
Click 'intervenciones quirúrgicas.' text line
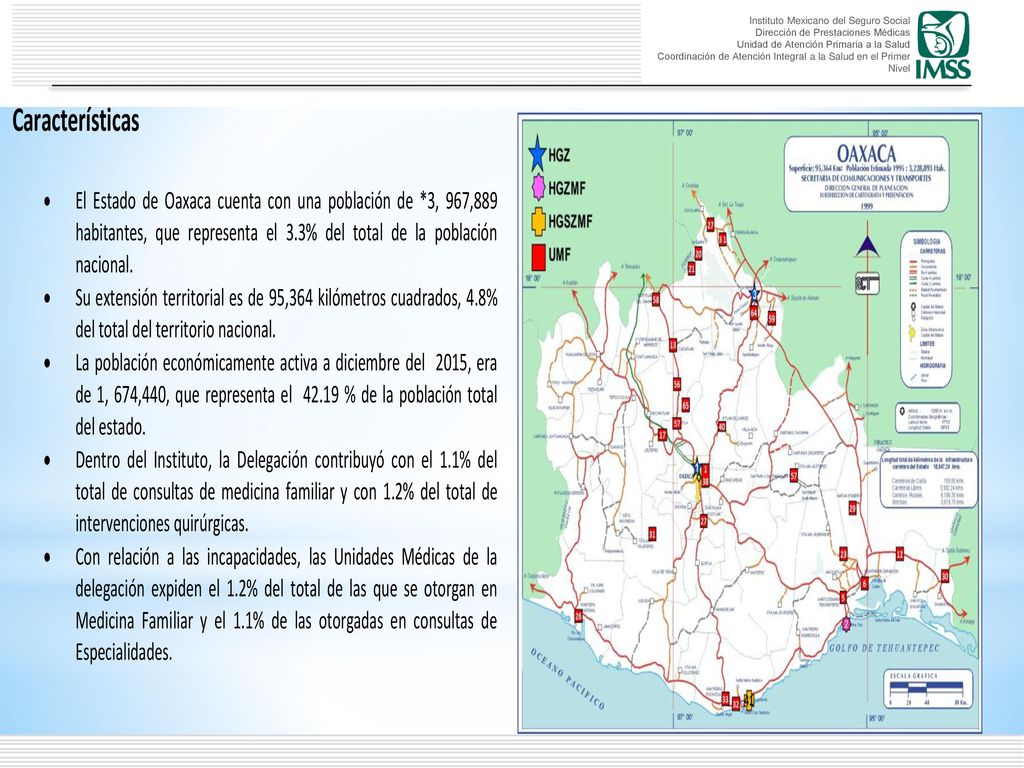click(x=162, y=524)
